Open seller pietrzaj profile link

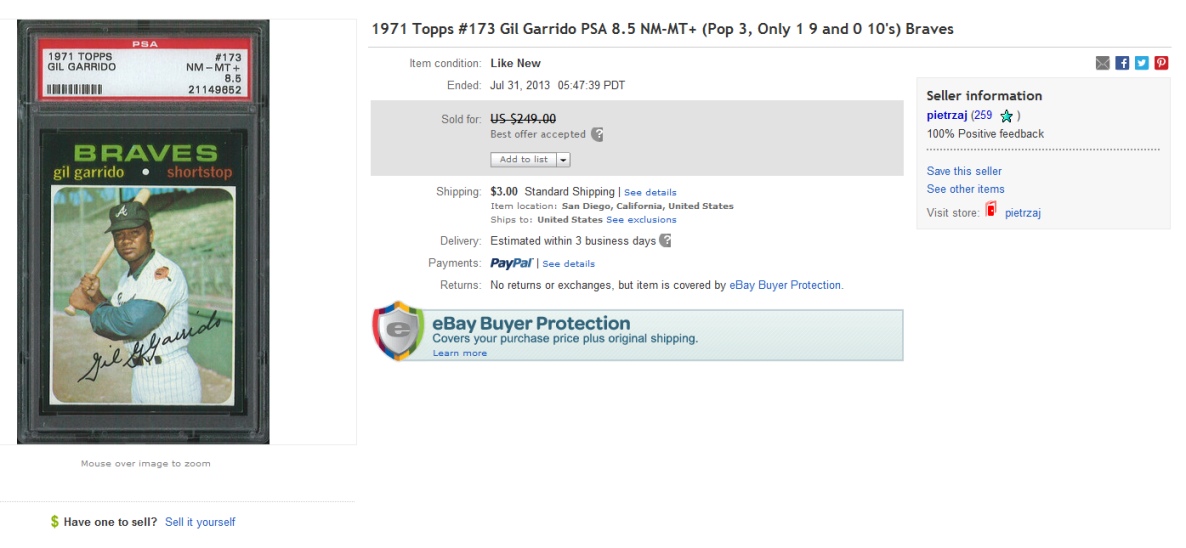(x=946, y=115)
